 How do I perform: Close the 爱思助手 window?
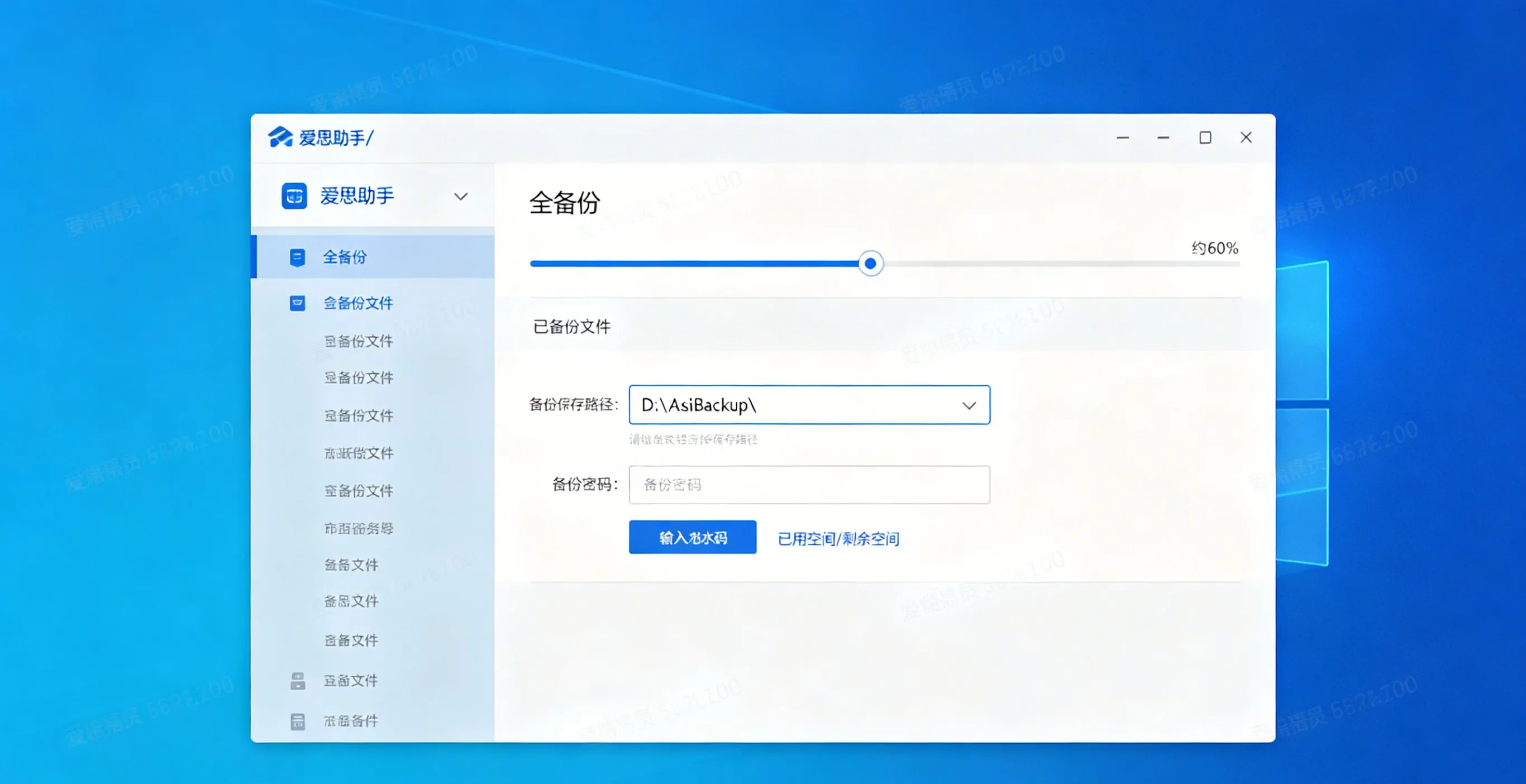coord(1246,137)
